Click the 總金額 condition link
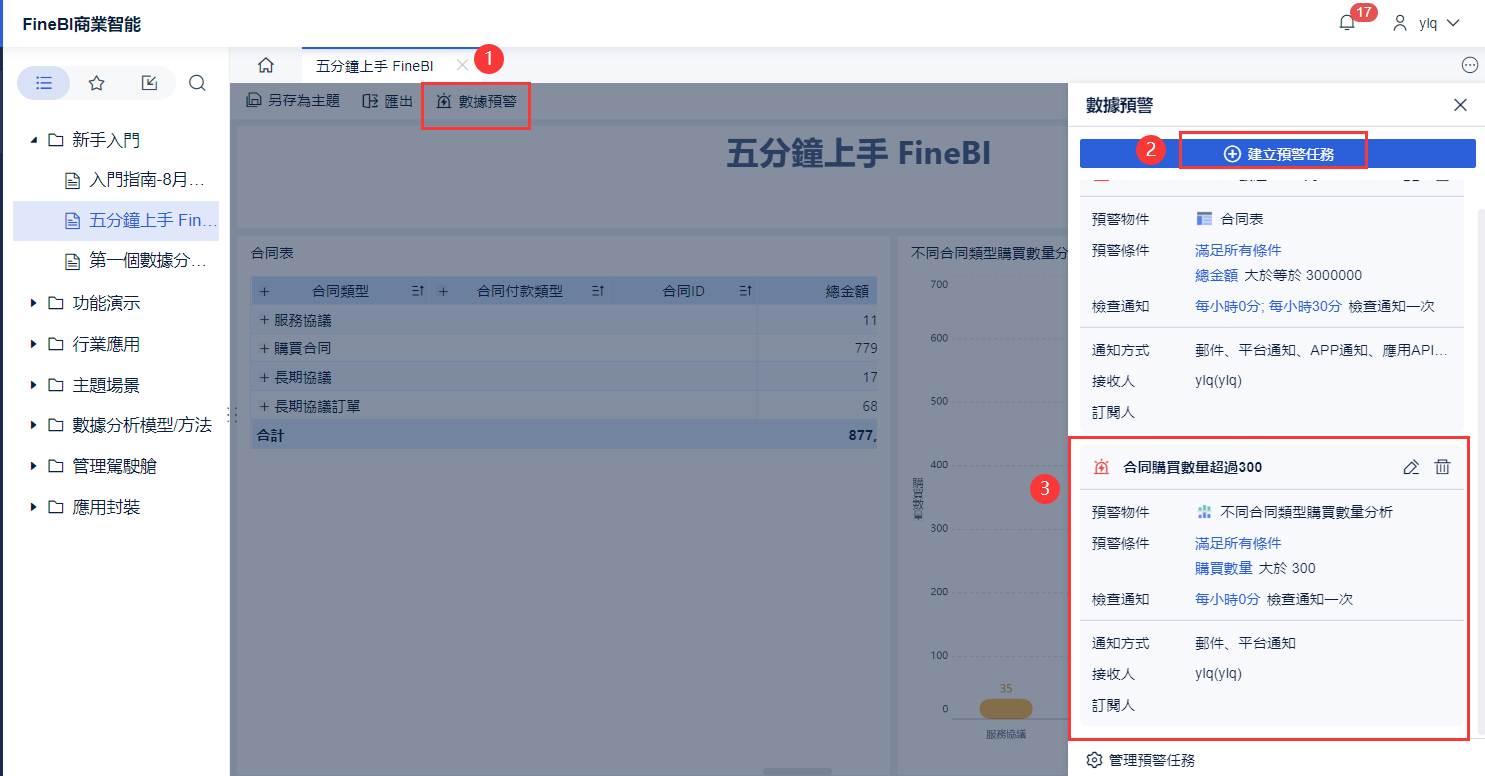The height and width of the screenshot is (776, 1485). 1217,275
